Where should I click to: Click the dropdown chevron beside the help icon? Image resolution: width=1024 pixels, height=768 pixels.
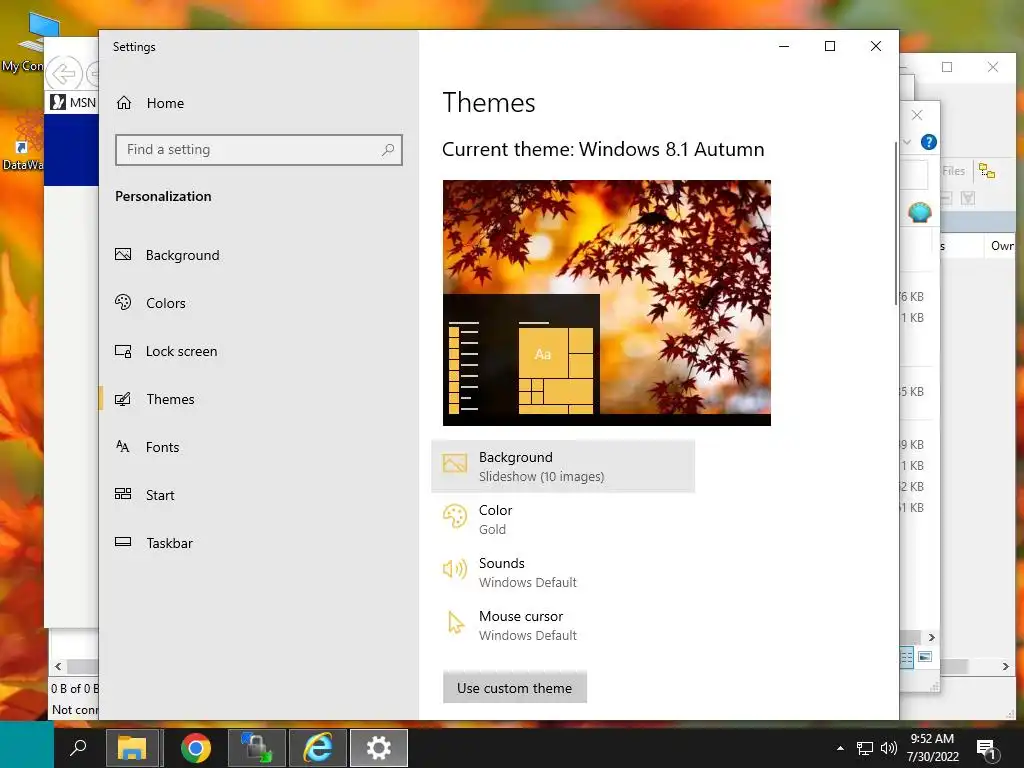coord(907,142)
